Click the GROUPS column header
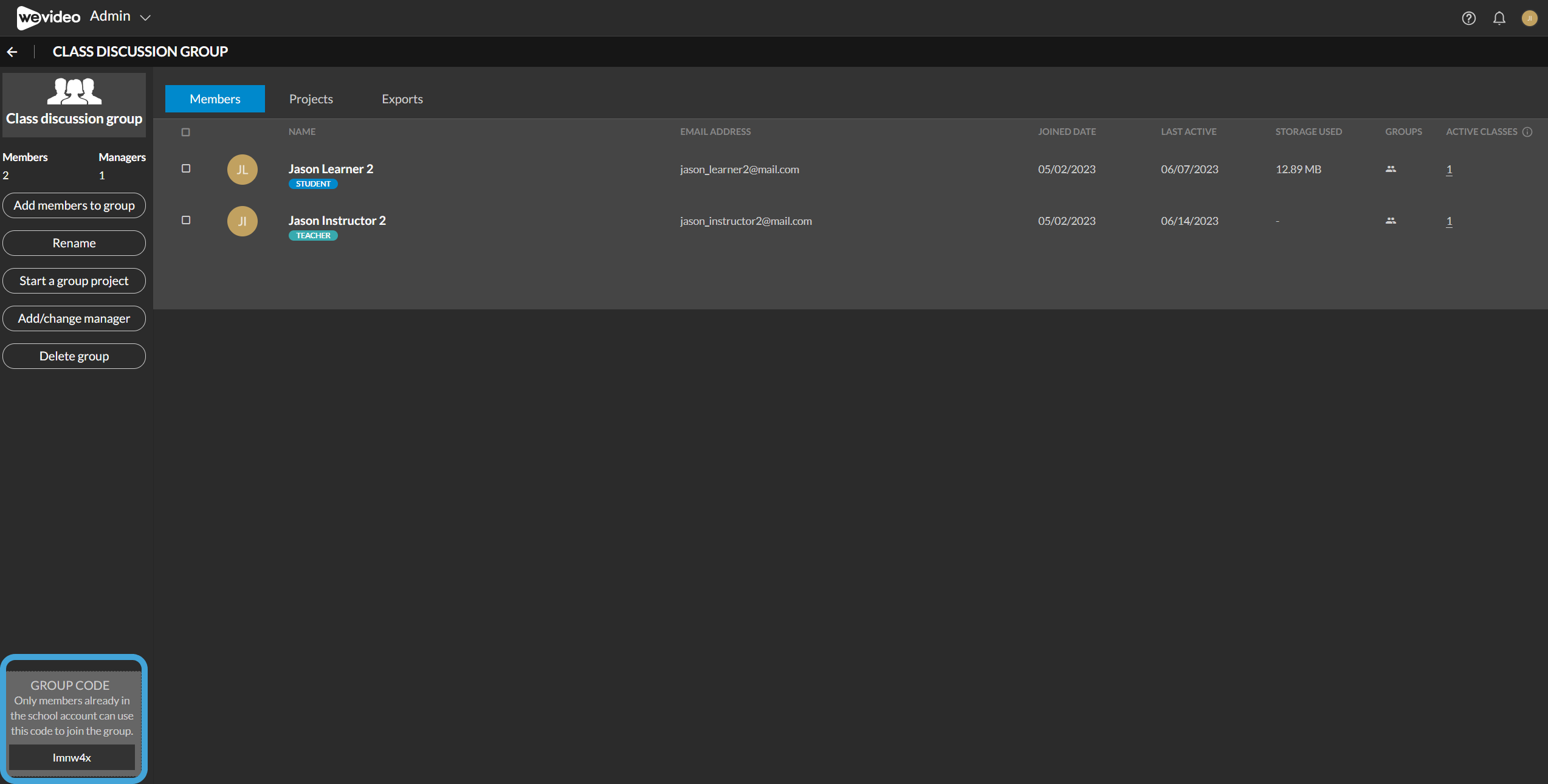Screen dimensions: 1548x784 [x=1403, y=132]
